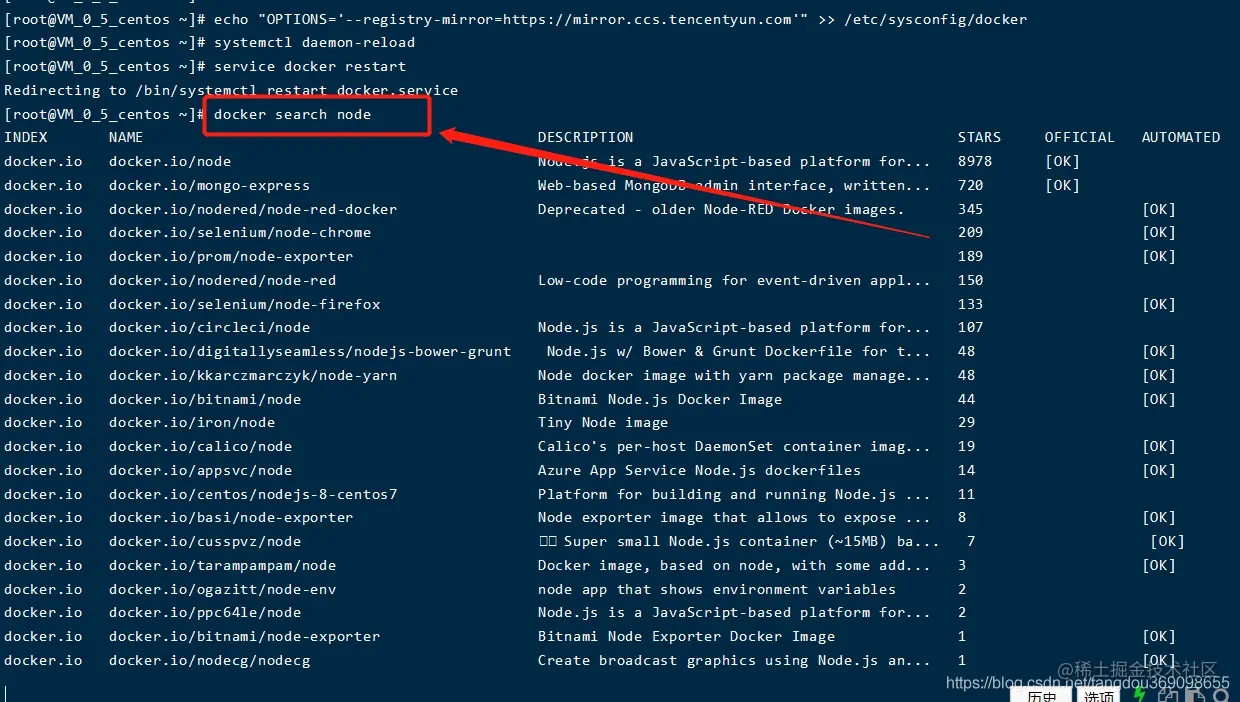Click description 'Create broadcast graphics using Node.js an...'
1240x702 pixels.
pyautogui.click(x=734, y=660)
